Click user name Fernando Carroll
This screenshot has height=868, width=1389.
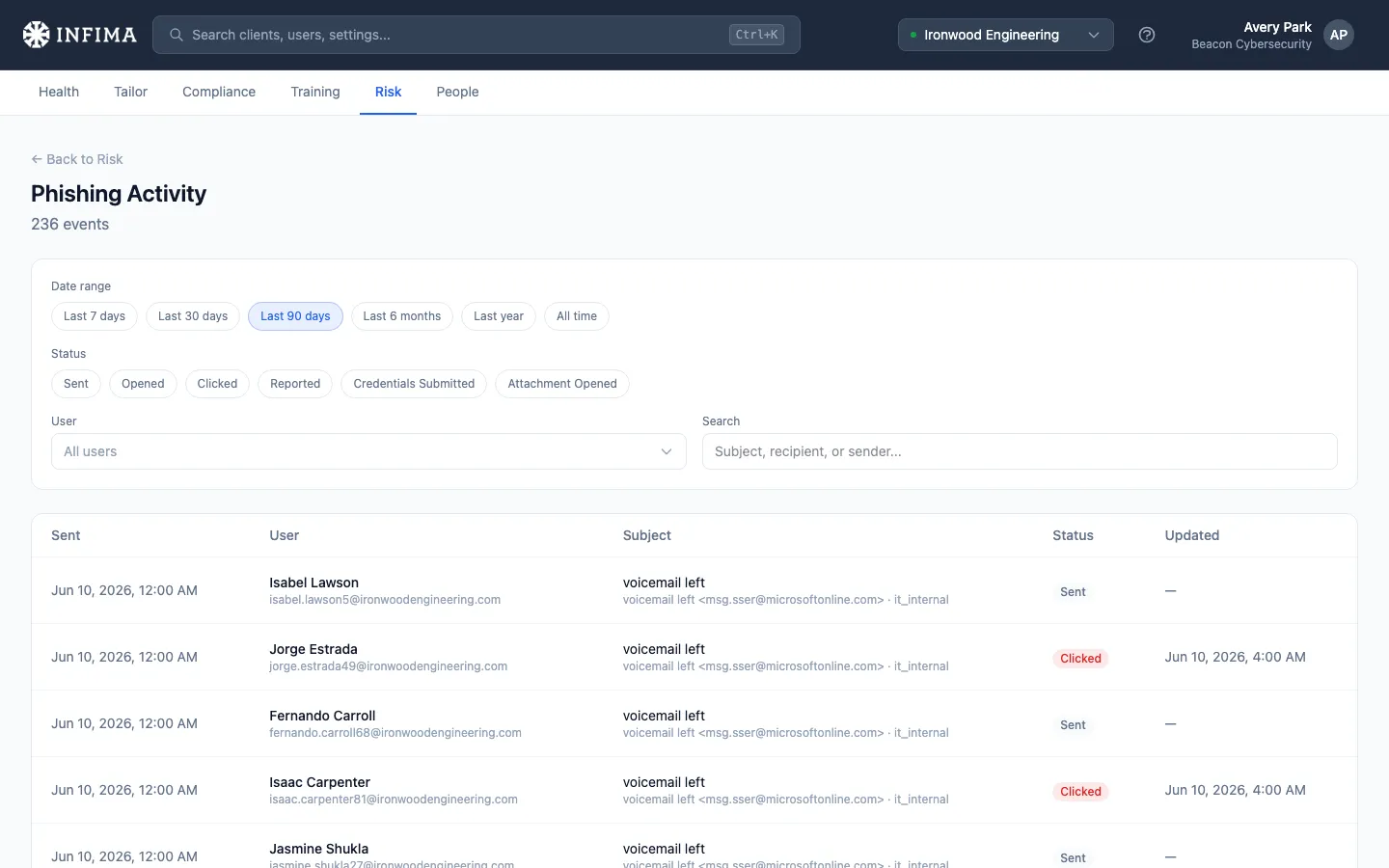322,716
